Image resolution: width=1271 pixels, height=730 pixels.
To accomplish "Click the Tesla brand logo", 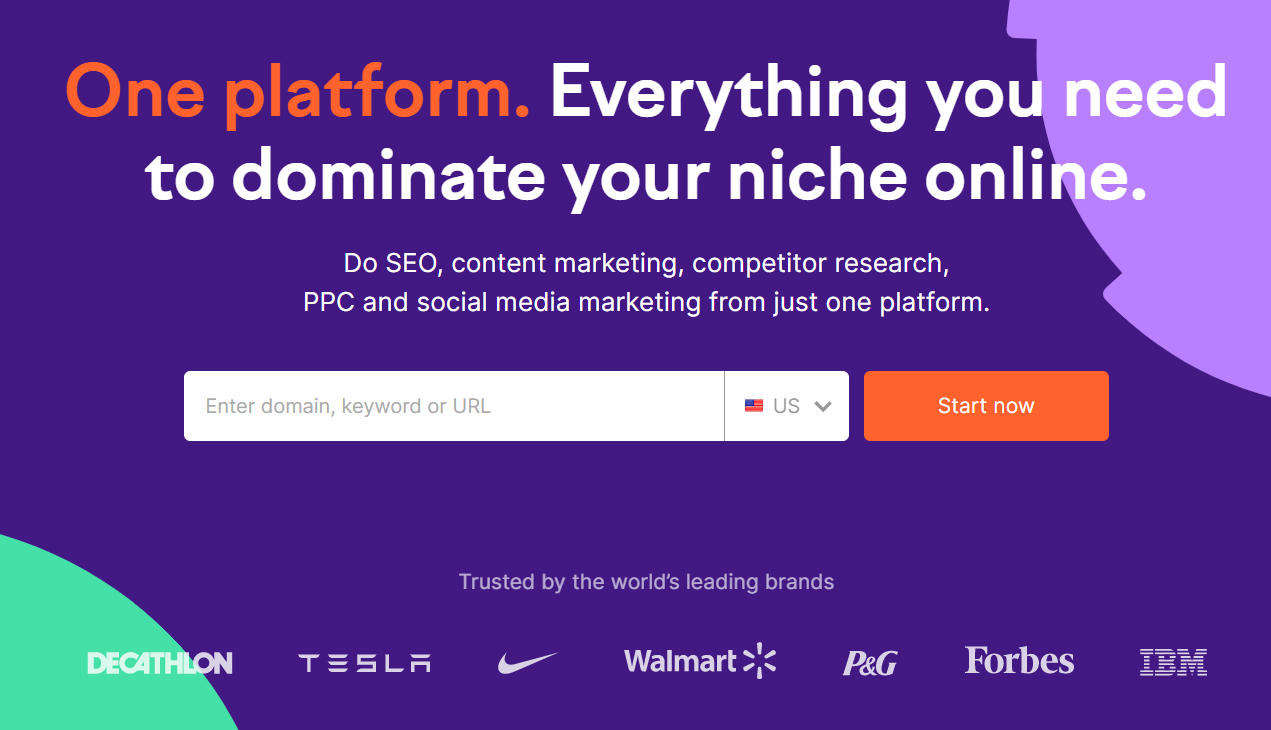I will pyautogui.click(x=364, y=662).
